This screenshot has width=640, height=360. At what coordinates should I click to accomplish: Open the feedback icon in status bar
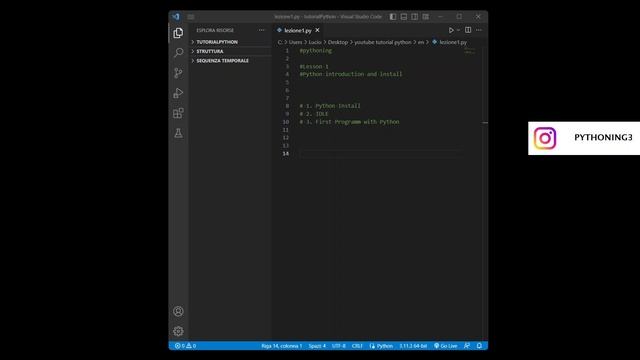[467, 346]
